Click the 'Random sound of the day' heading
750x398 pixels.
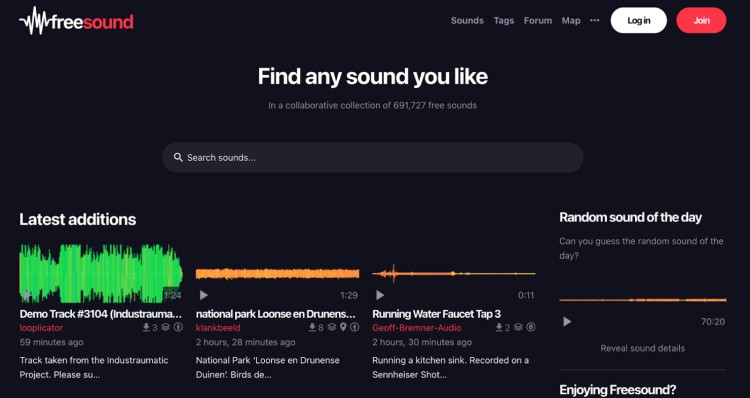[630, 218]
